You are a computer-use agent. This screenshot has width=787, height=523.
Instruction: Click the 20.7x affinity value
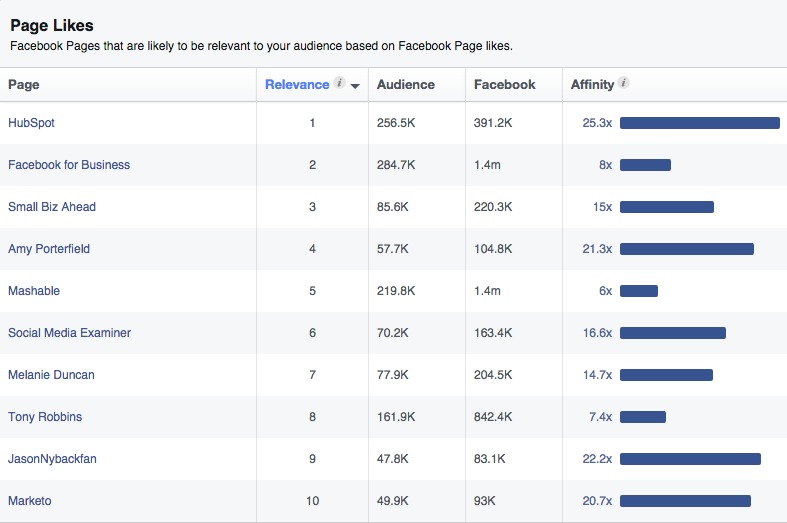click(597, 501)
